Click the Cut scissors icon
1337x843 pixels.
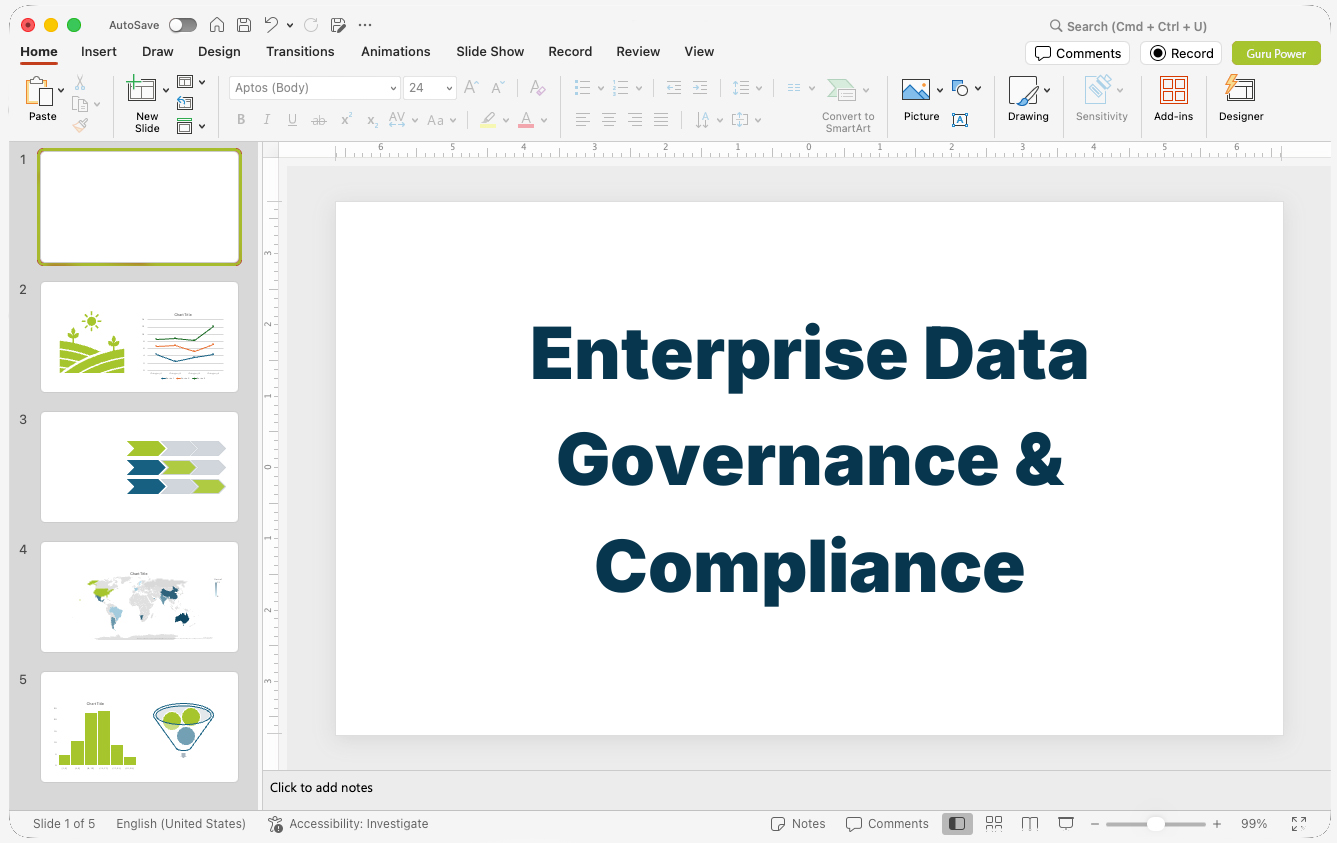pyautogui.click(x=80, y=83)
